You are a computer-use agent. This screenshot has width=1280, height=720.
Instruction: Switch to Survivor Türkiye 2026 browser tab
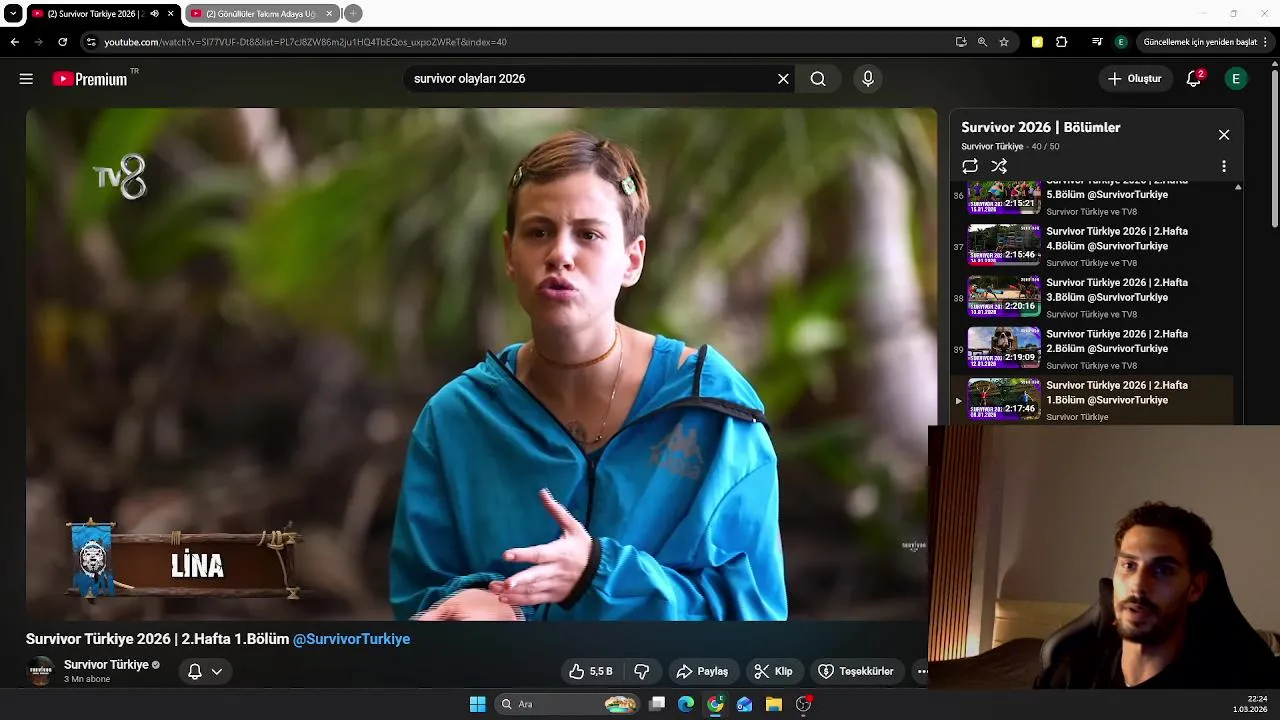point(97,14)
